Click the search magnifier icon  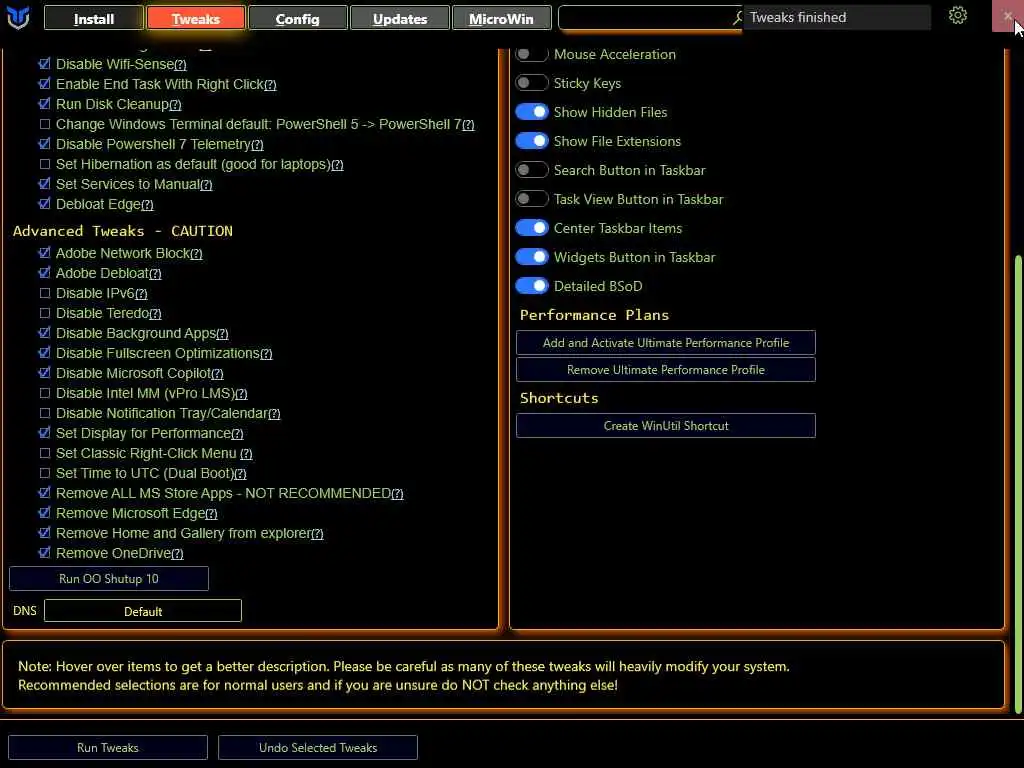click(x=738, y=18)
